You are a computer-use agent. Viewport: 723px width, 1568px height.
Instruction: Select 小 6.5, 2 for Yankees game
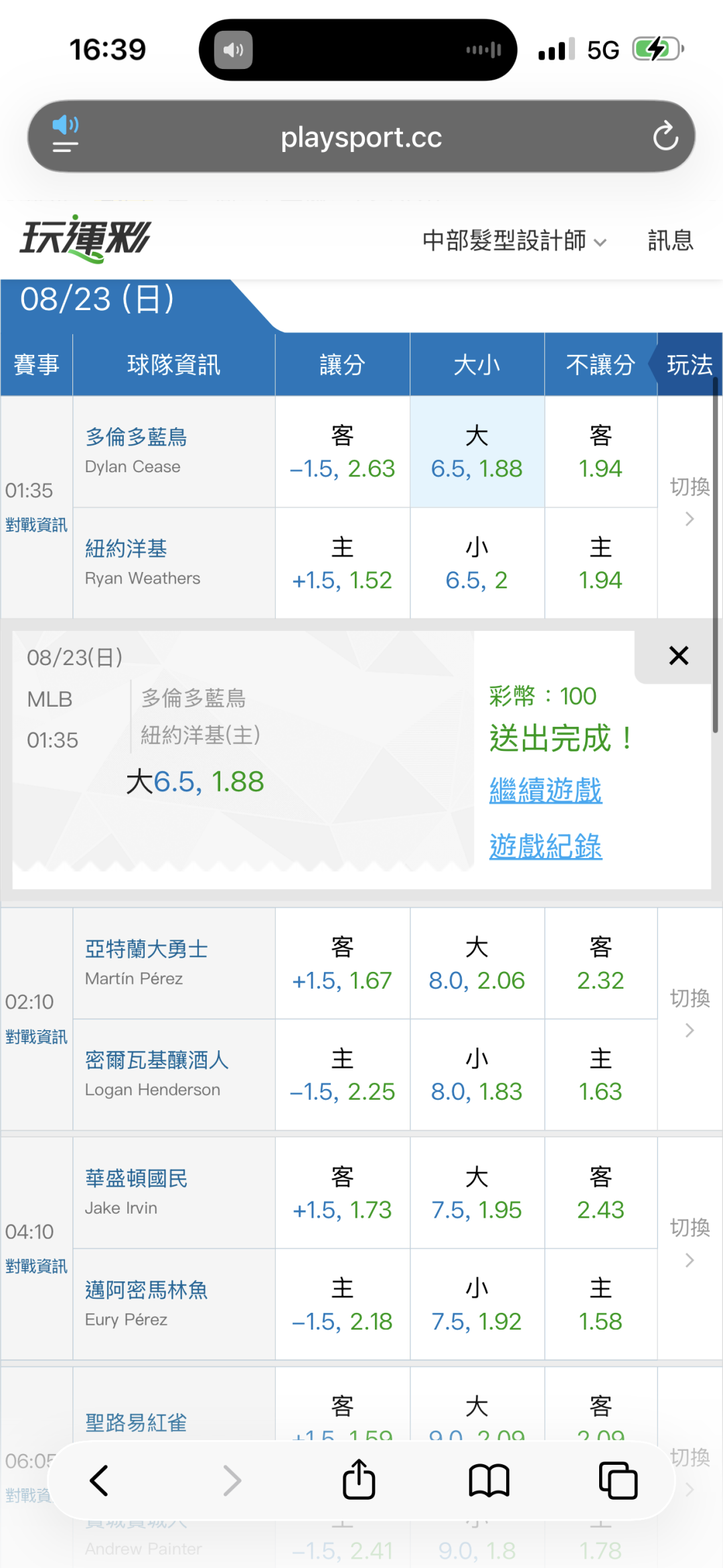point(477,563)
